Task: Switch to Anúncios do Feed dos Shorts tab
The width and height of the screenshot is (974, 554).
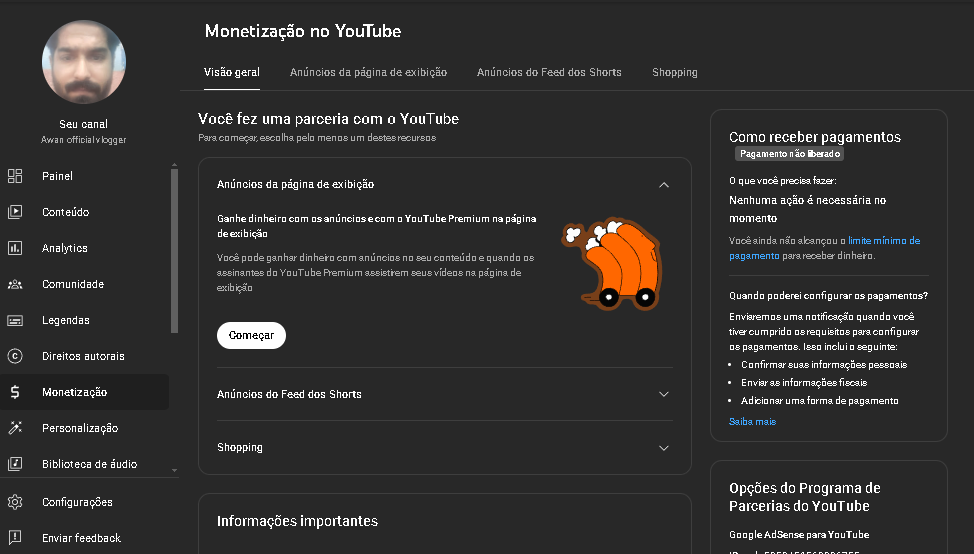Action: tap(549, 72)
